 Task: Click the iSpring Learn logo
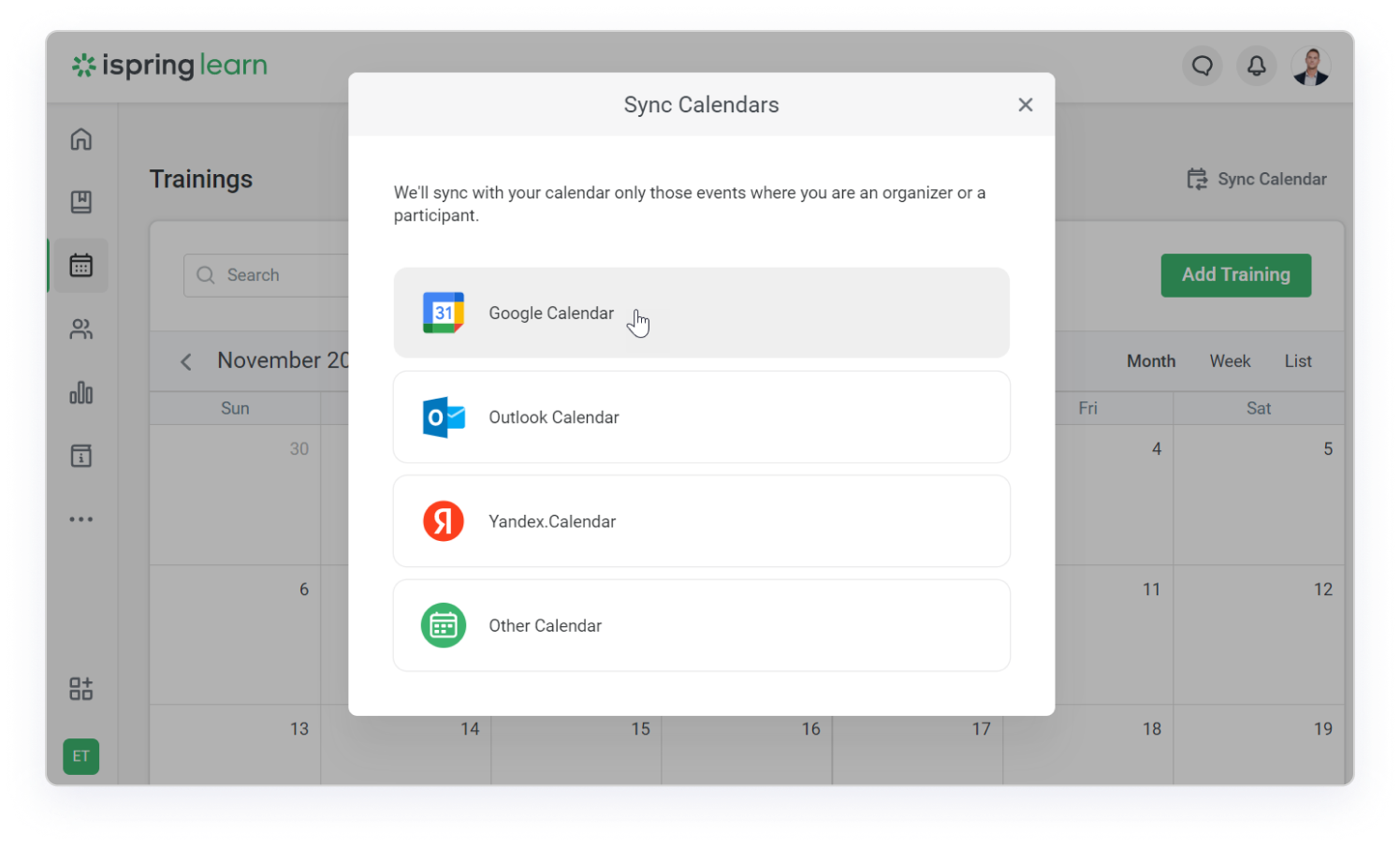tap(170, 66)
